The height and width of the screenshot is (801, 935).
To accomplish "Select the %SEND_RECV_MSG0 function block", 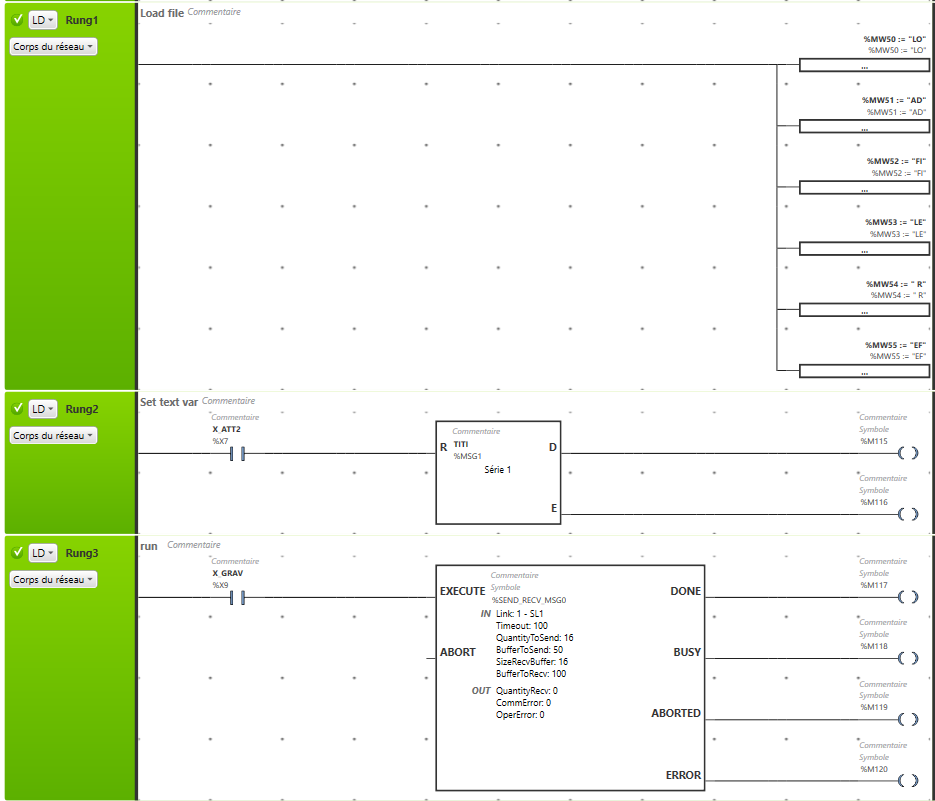I will coord(570,678).
